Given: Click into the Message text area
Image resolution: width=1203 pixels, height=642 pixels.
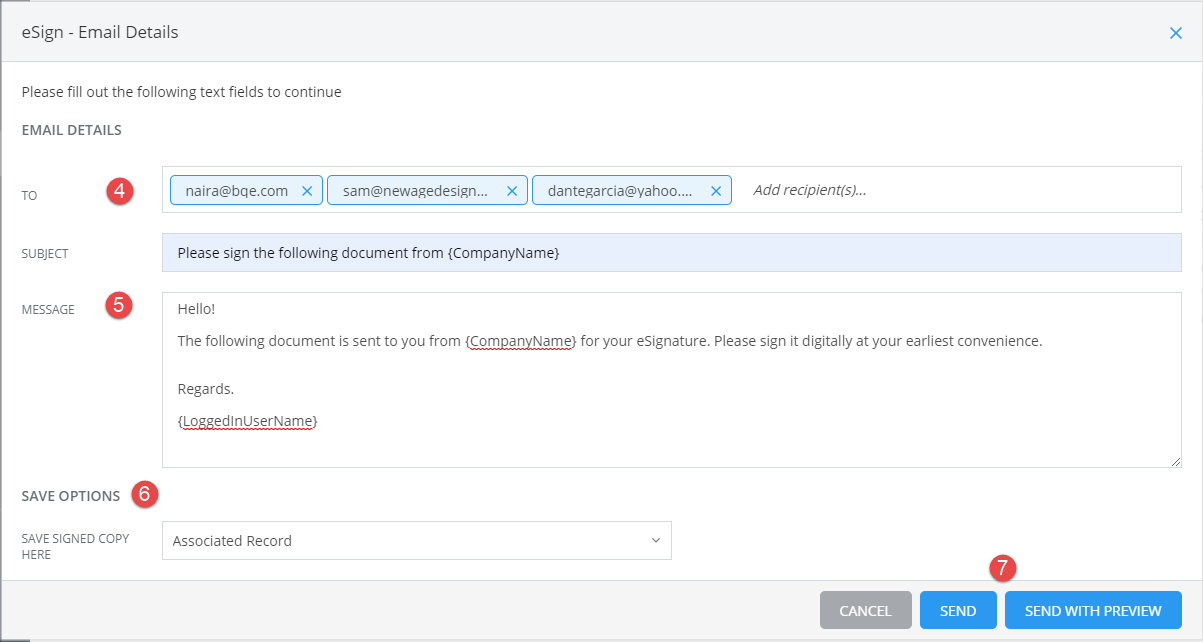Looking at the screenshot, I should click(672, 380).
